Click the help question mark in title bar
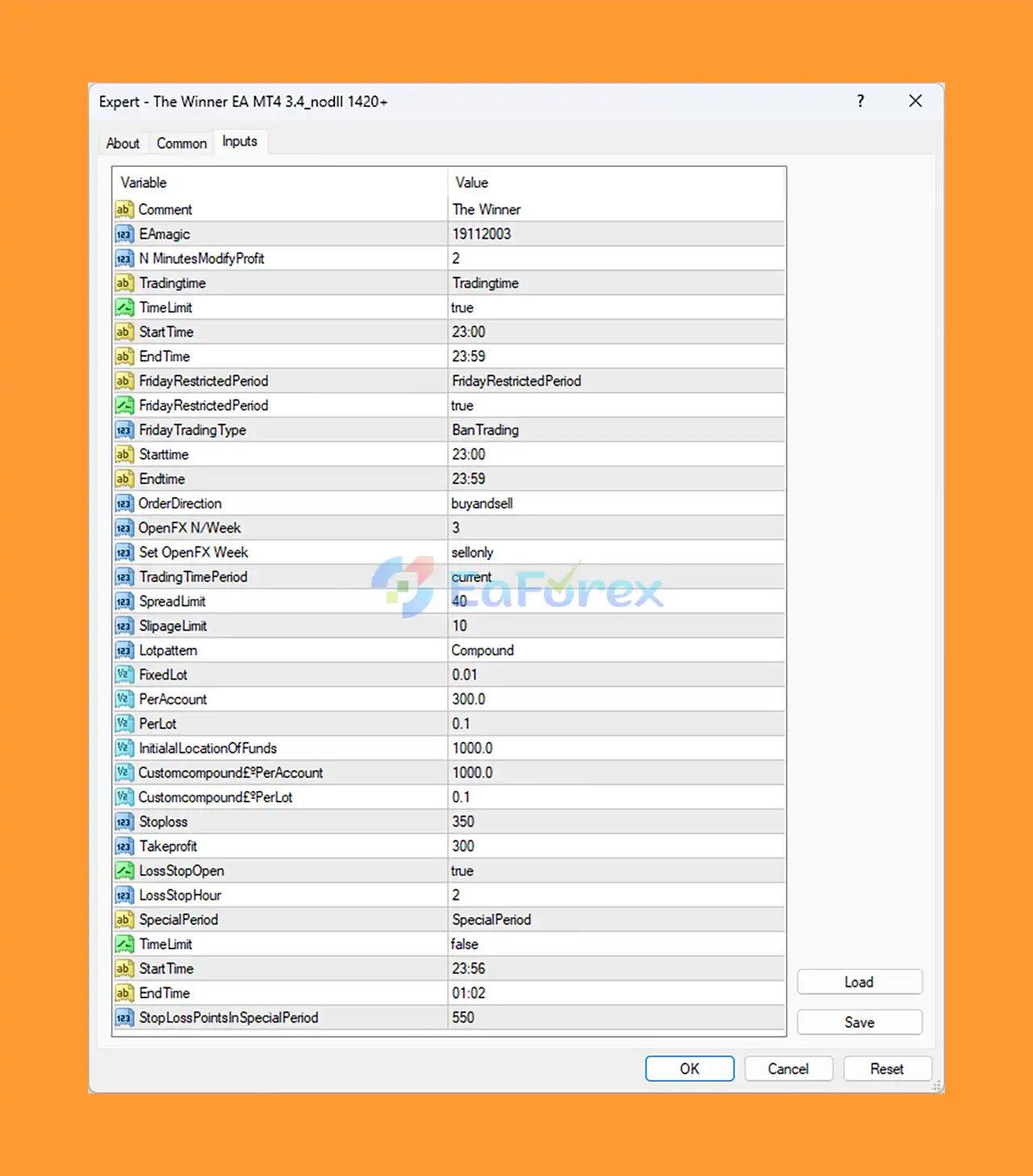 [x=860, y=101]
